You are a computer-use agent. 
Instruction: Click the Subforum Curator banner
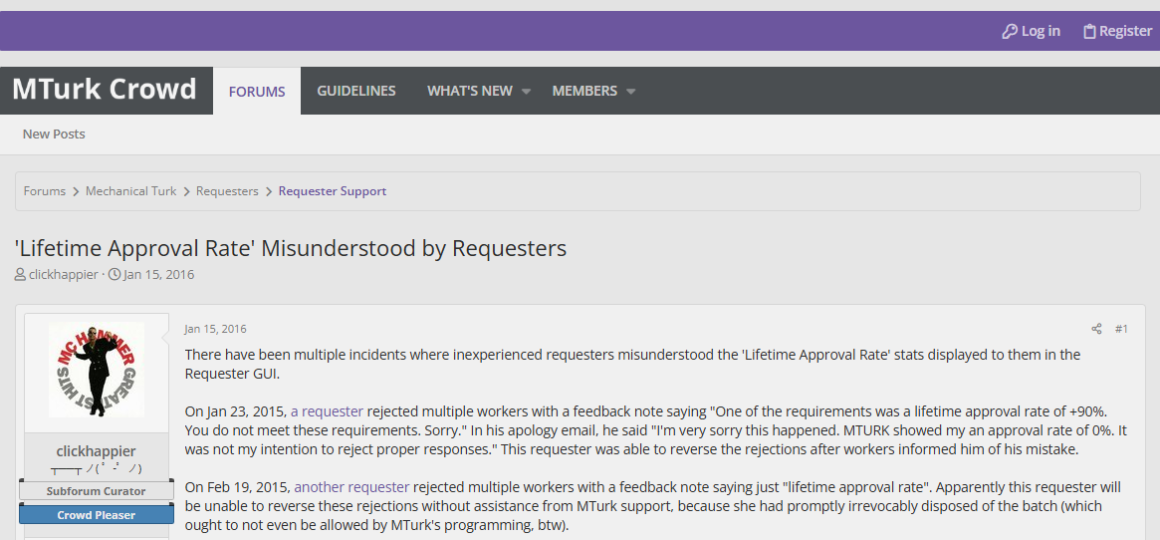tap(96, 491)
